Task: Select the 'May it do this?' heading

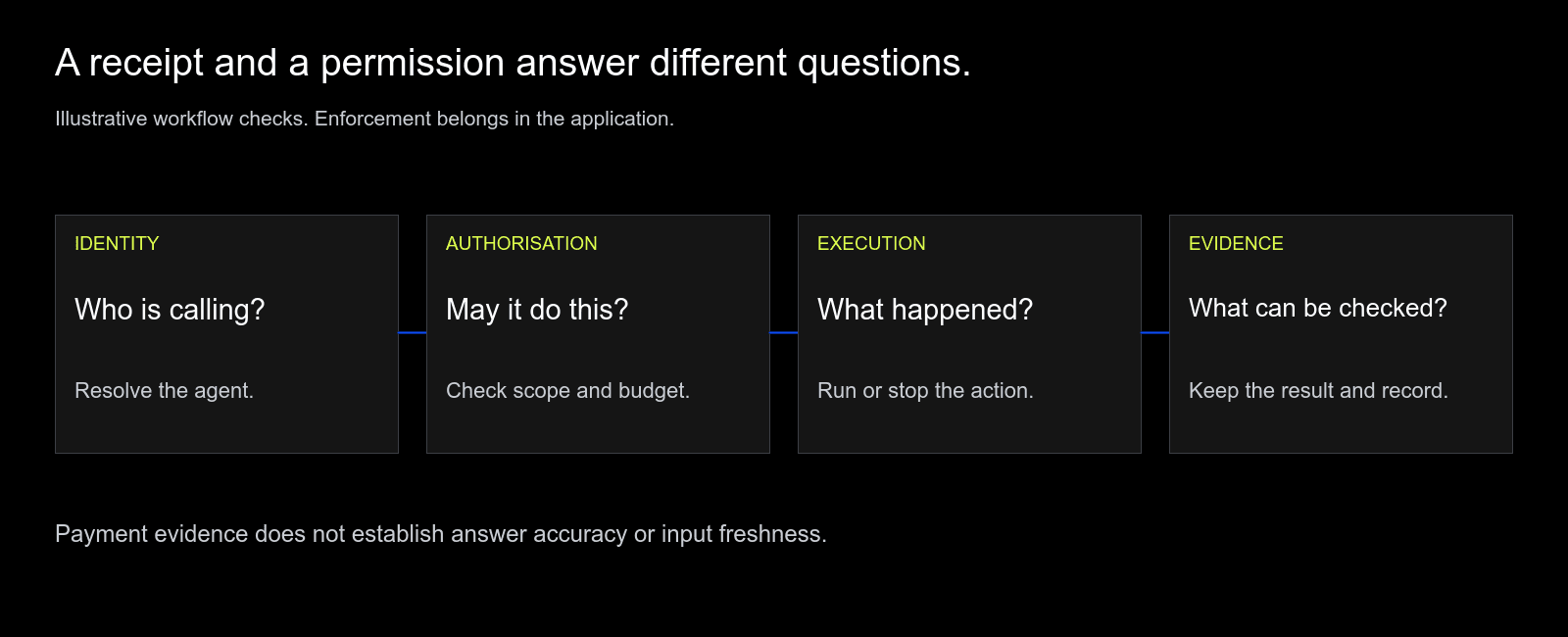Action: 537,310
